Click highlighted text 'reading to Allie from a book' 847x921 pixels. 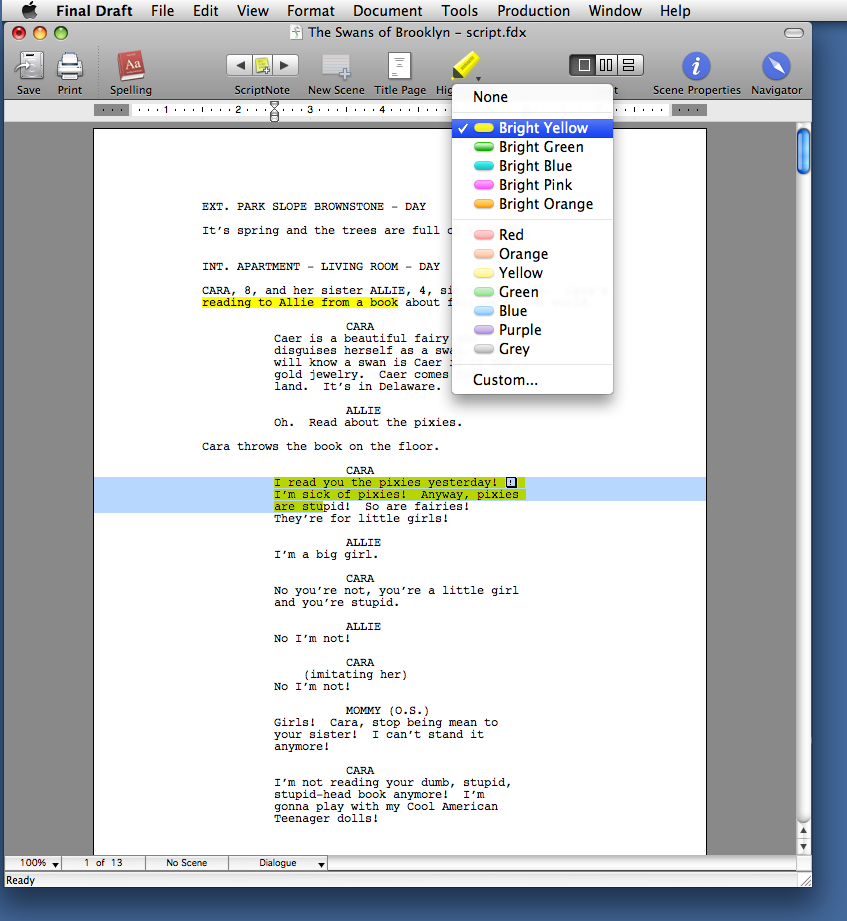pyautogui.click(x=300, y=302)
